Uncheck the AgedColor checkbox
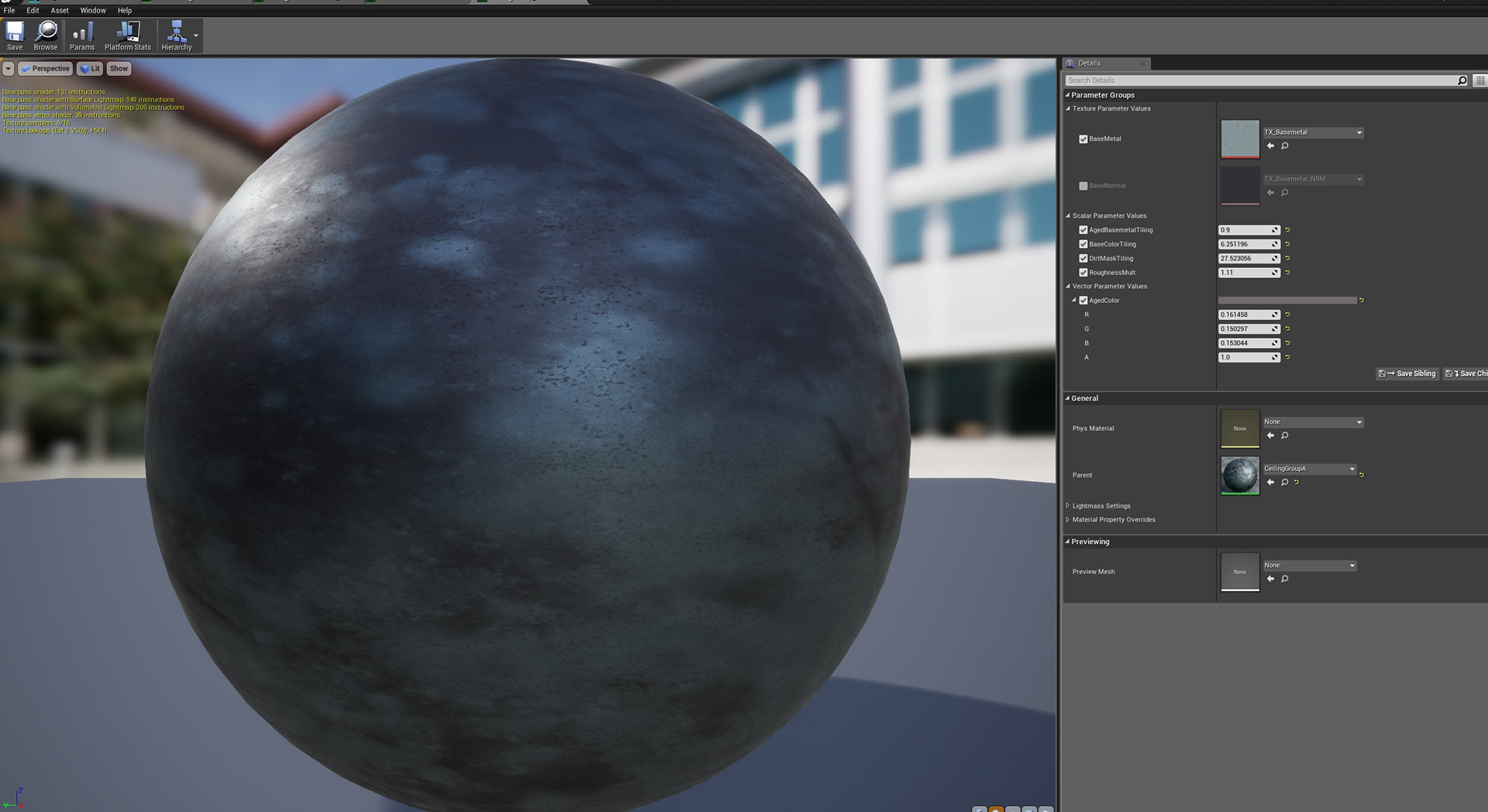Viewport: 1488px width, 812px height. (x=1083, y=301)
